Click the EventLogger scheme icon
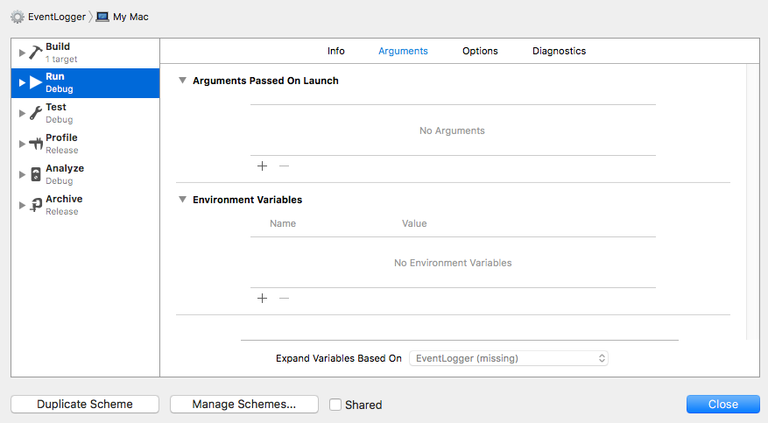This screenshot has height=423, width=768. tap(17, 17)
